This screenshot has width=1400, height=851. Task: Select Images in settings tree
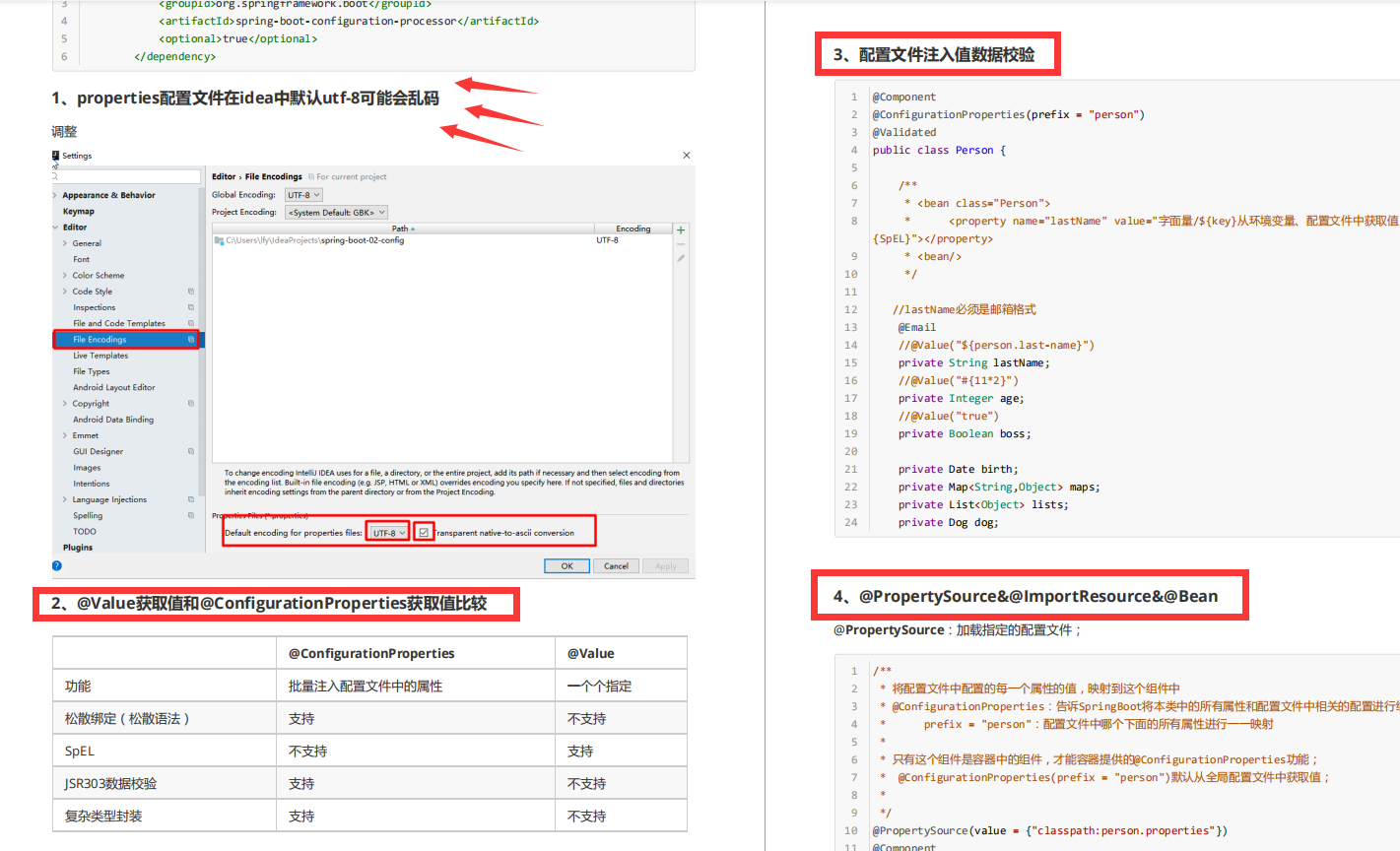pyautogui.click(x=87, y=468)
